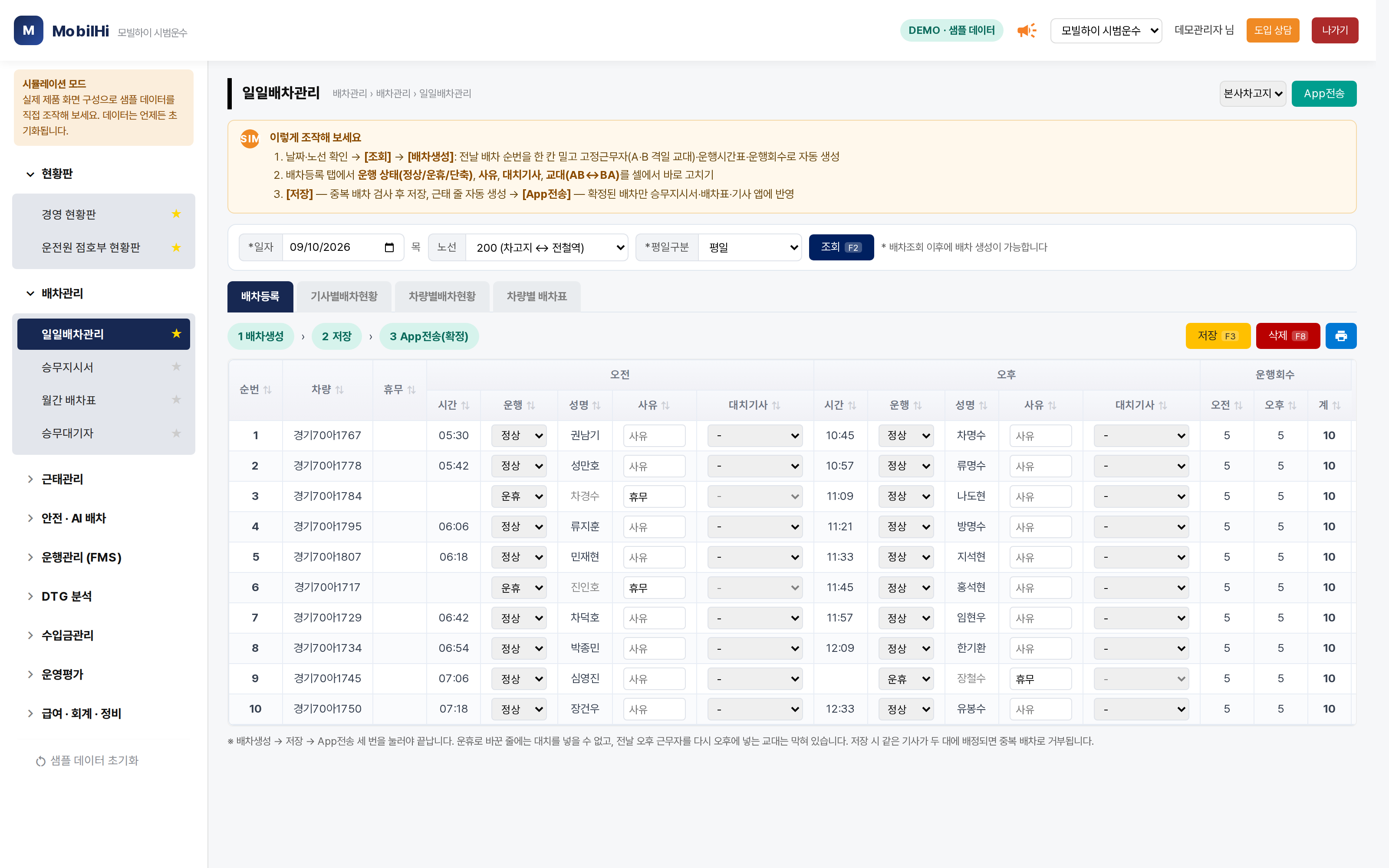This screenshot has width=1389, height=868.
Task: Collapse the 배차관리 sidebar section
Action: (103, 293)
